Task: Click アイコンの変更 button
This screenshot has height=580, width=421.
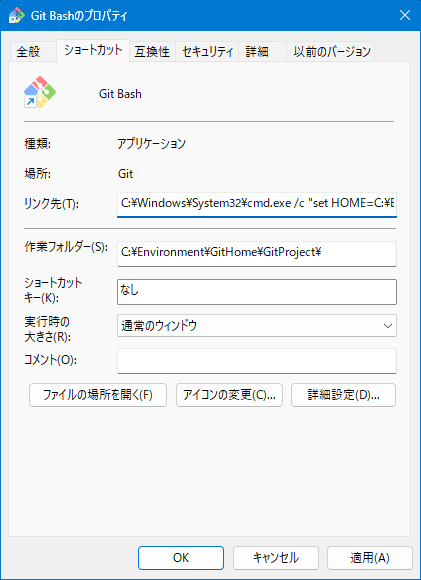Action: pos(229,395)
